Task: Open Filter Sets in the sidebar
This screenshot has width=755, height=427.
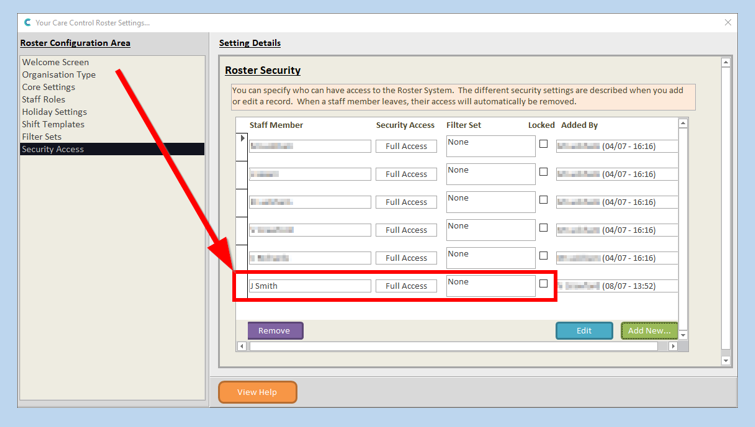Action: [41, 137]
